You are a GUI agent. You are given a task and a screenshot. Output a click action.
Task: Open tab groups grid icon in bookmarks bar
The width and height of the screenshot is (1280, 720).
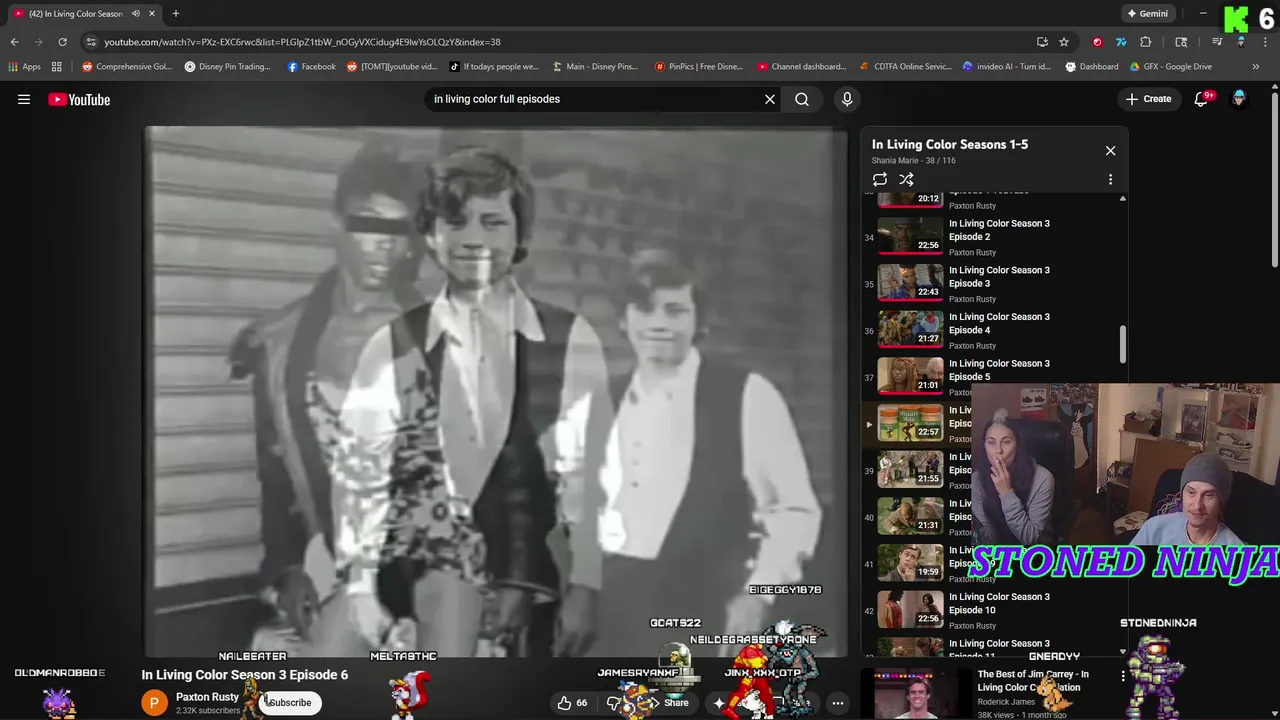pyautogui.click(x=57, y=67)
